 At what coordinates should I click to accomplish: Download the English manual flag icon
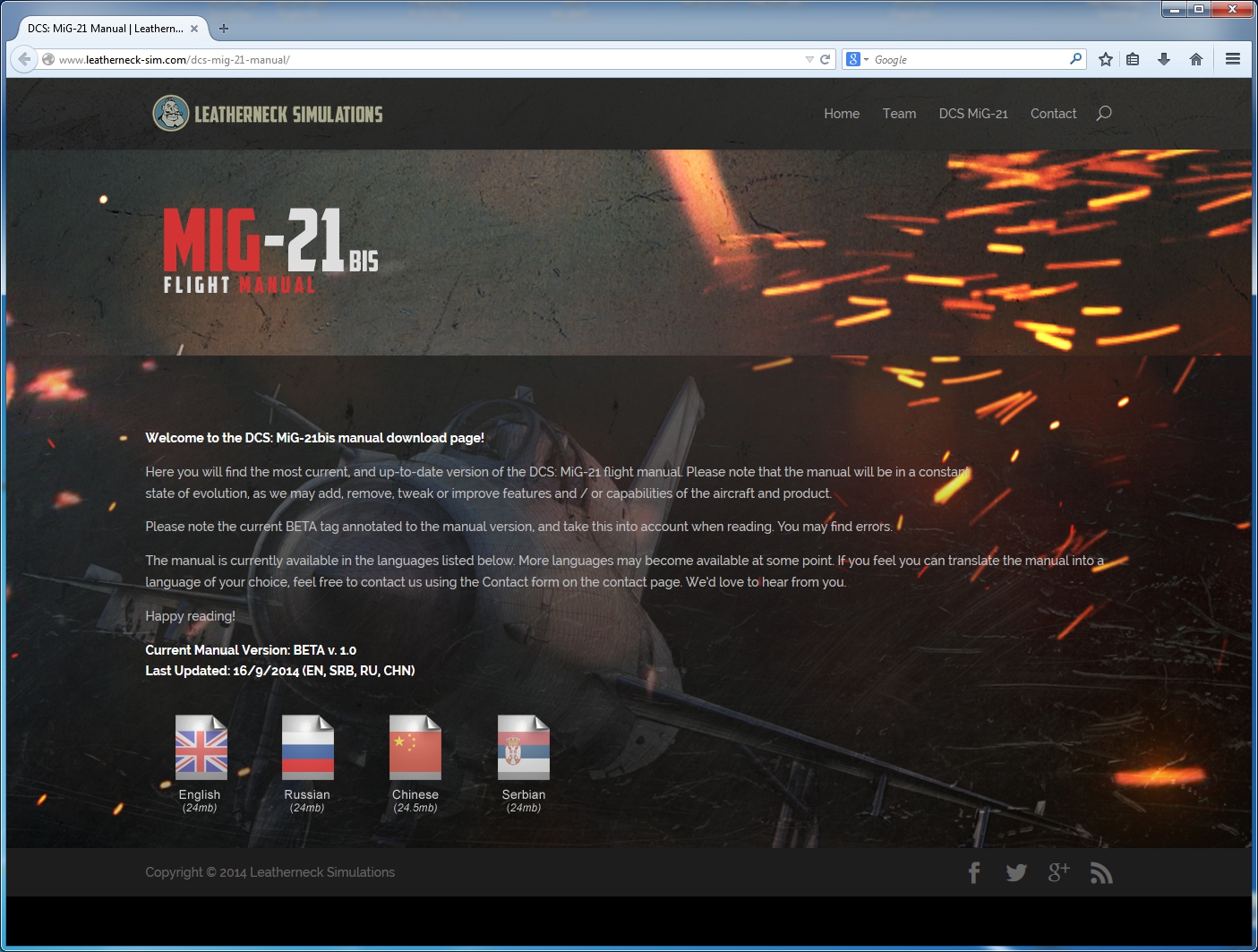(x=201, y=748)
